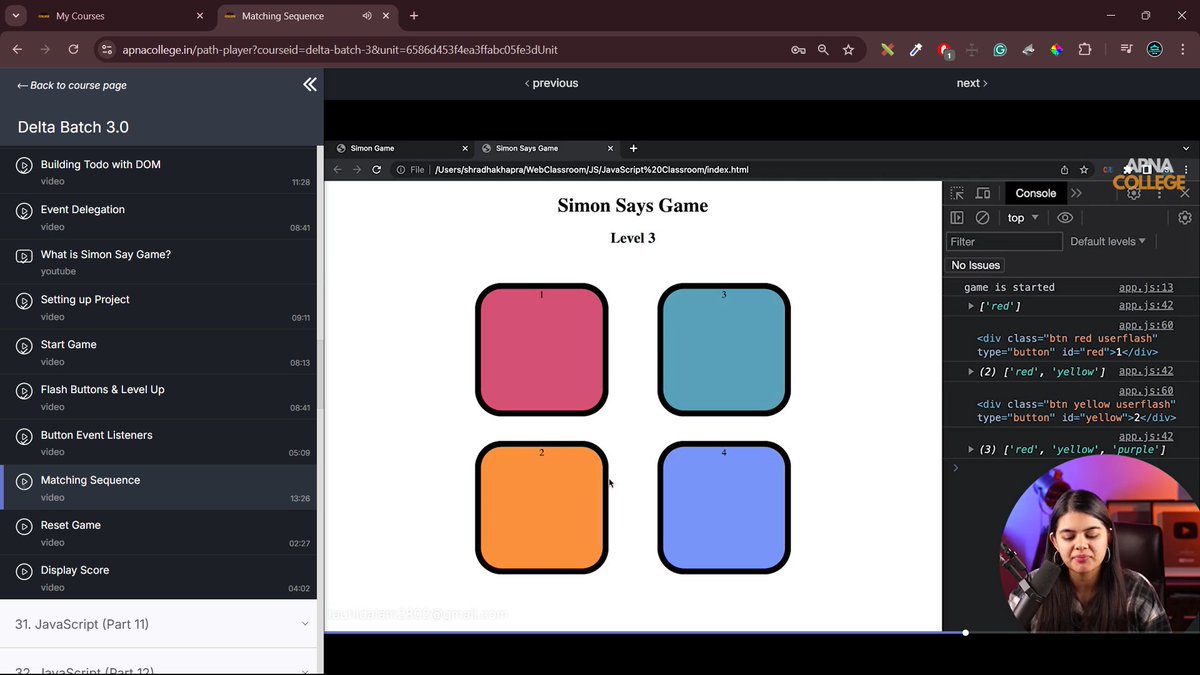This screenshot has width=1200, height=675.
Task: Bookmark this page with the star icon
Action: [x=848, y=49]
